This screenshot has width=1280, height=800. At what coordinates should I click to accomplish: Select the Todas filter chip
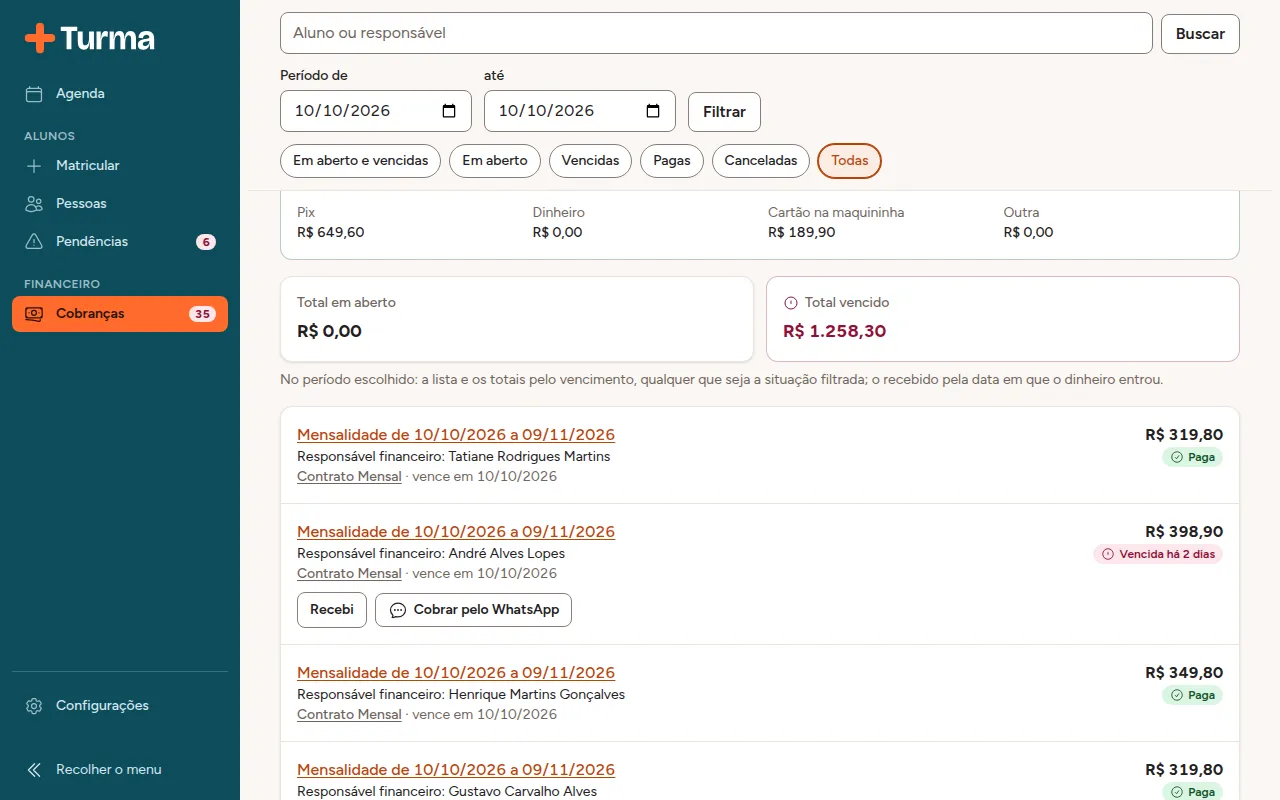850,161
